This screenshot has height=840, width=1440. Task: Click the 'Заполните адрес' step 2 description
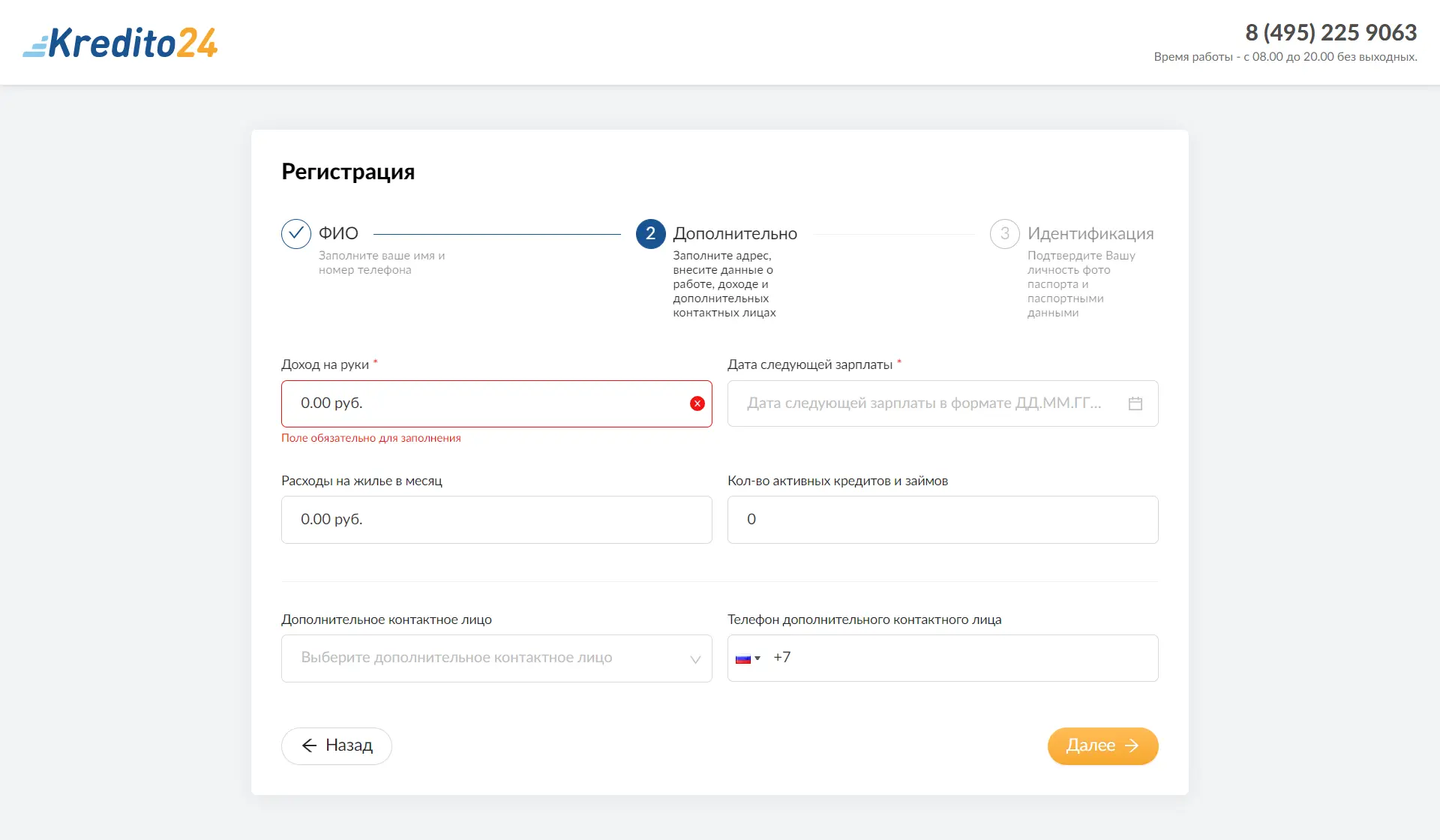[x=724, y=283]
